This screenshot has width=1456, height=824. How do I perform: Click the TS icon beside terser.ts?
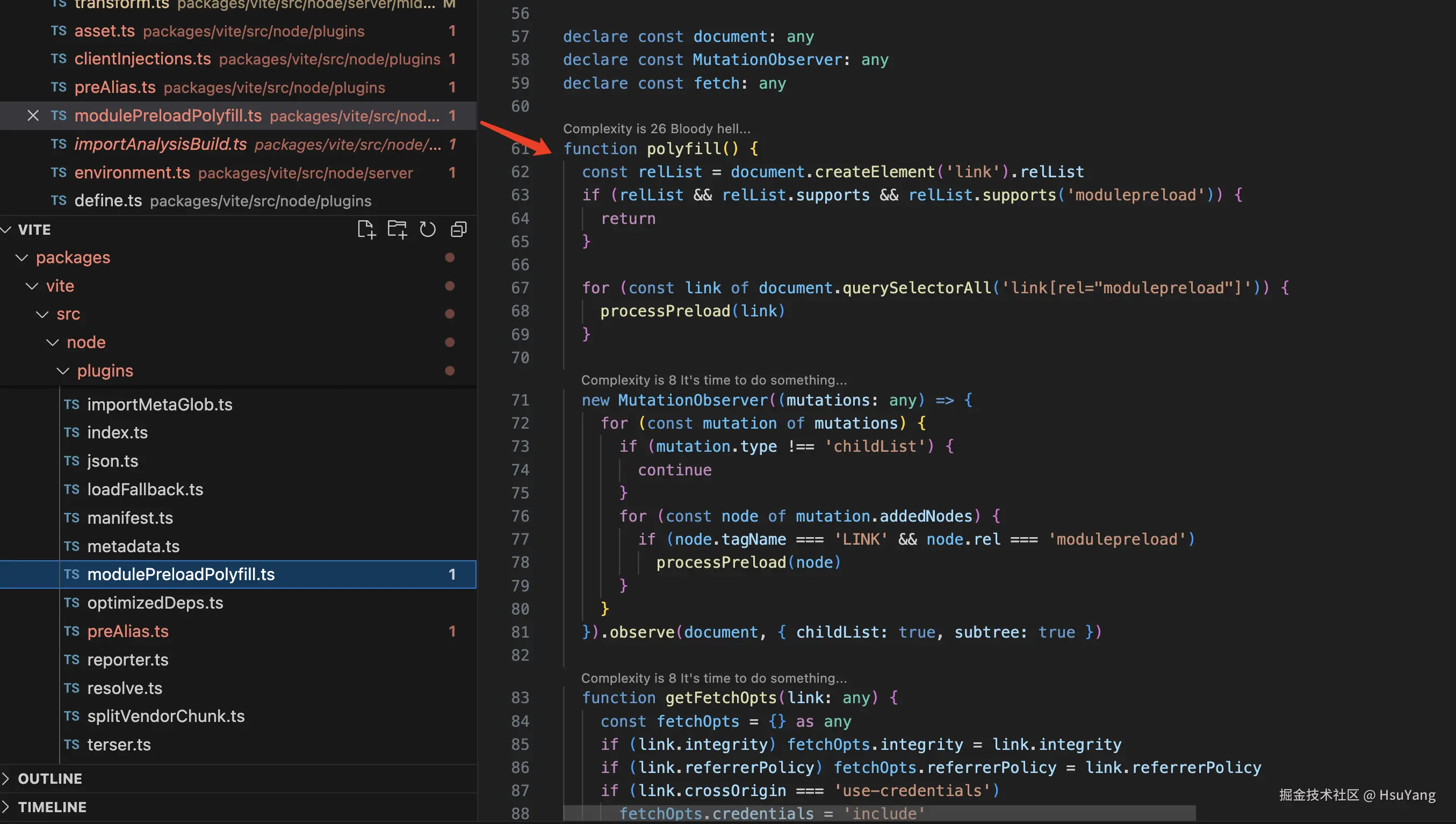[71, 744]
